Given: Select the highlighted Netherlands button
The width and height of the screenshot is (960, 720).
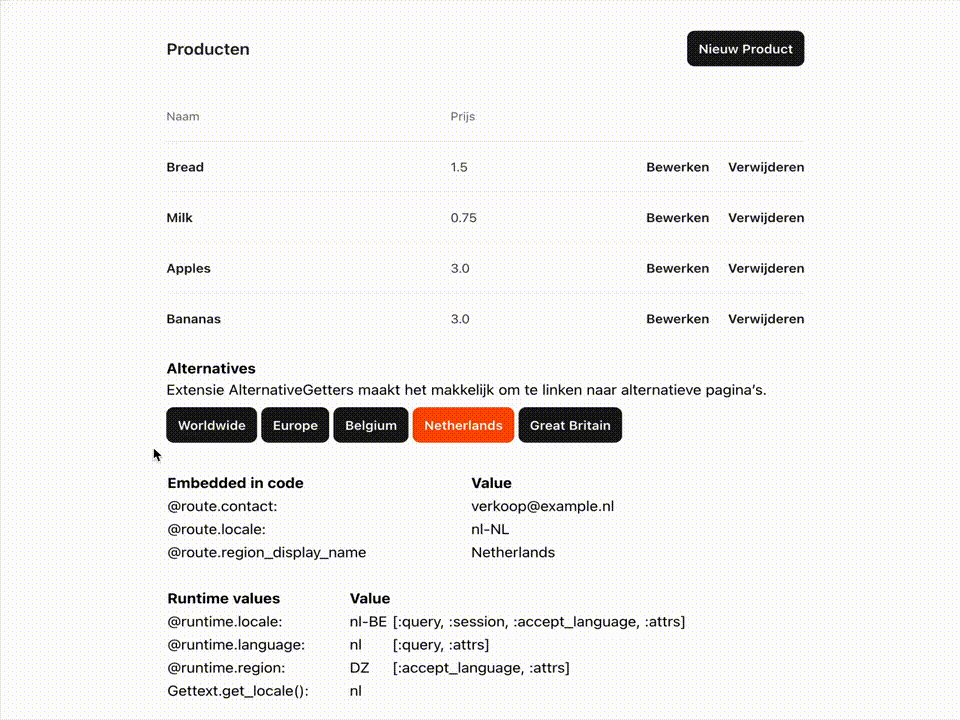Looking at the screenshot, I should pyautogui.click(x=463, y=425).
